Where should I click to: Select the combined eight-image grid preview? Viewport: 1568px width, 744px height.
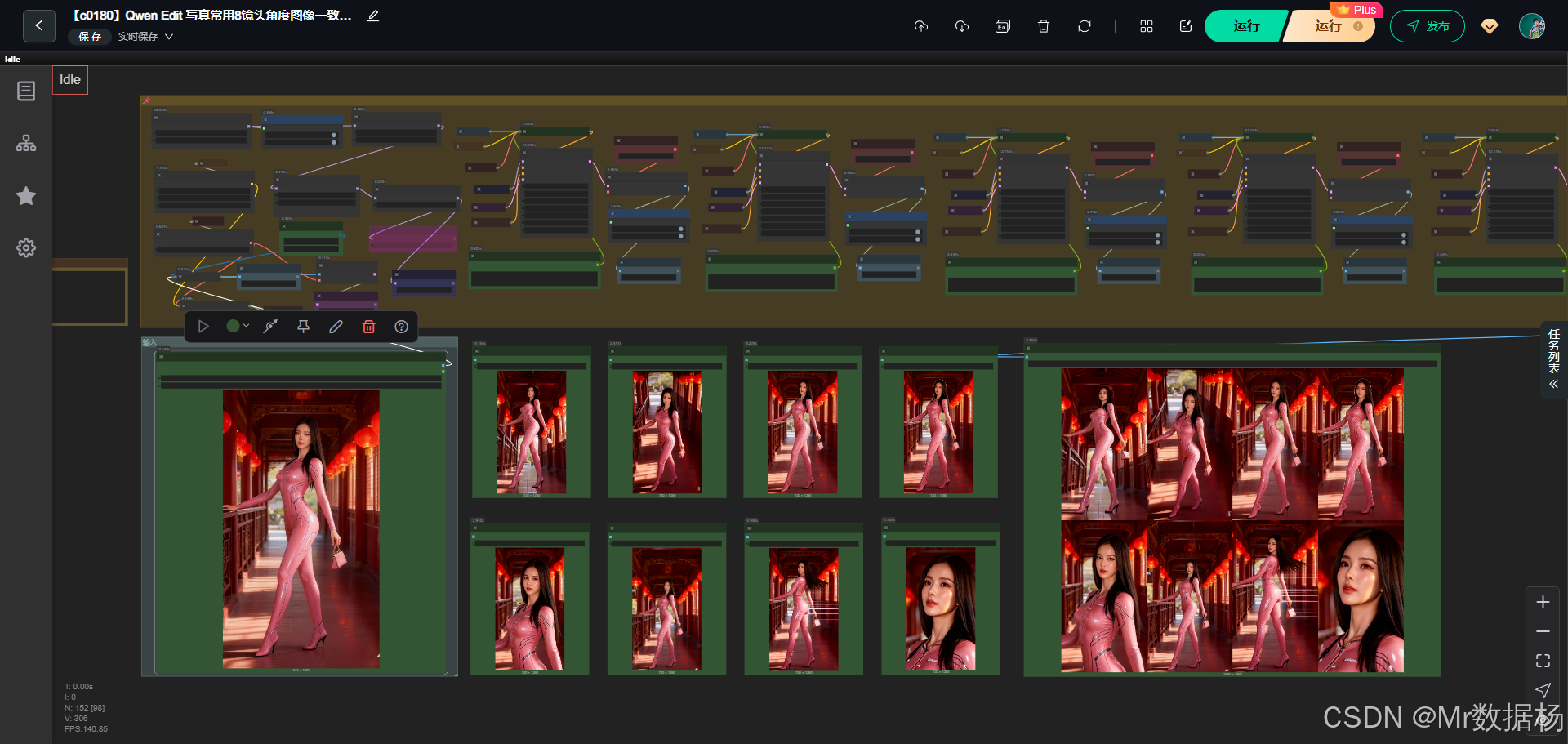[1232, 520]
